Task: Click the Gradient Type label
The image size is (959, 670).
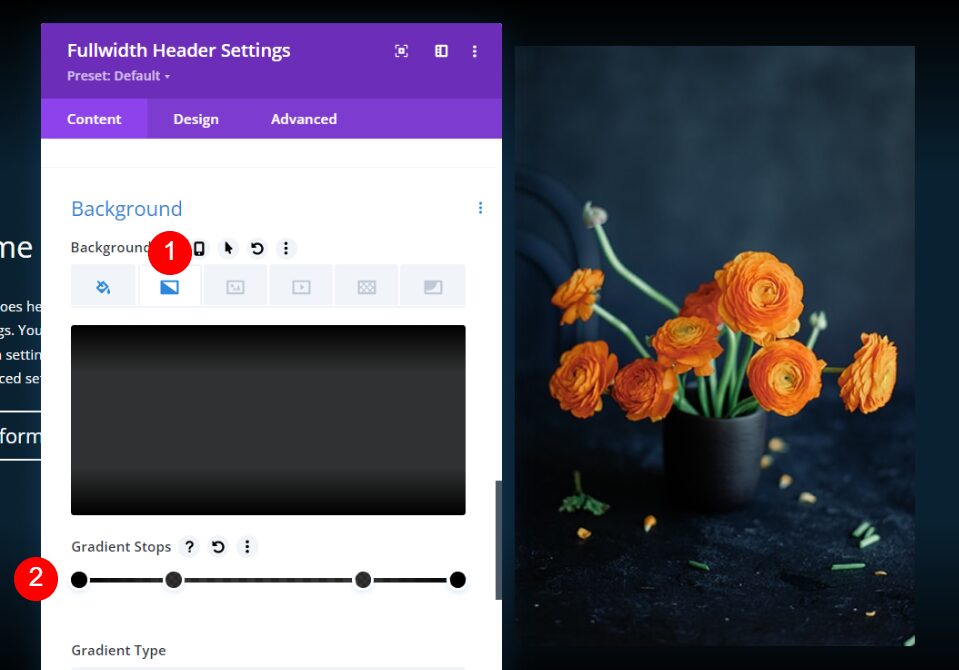Action: [x=119, y=650]
